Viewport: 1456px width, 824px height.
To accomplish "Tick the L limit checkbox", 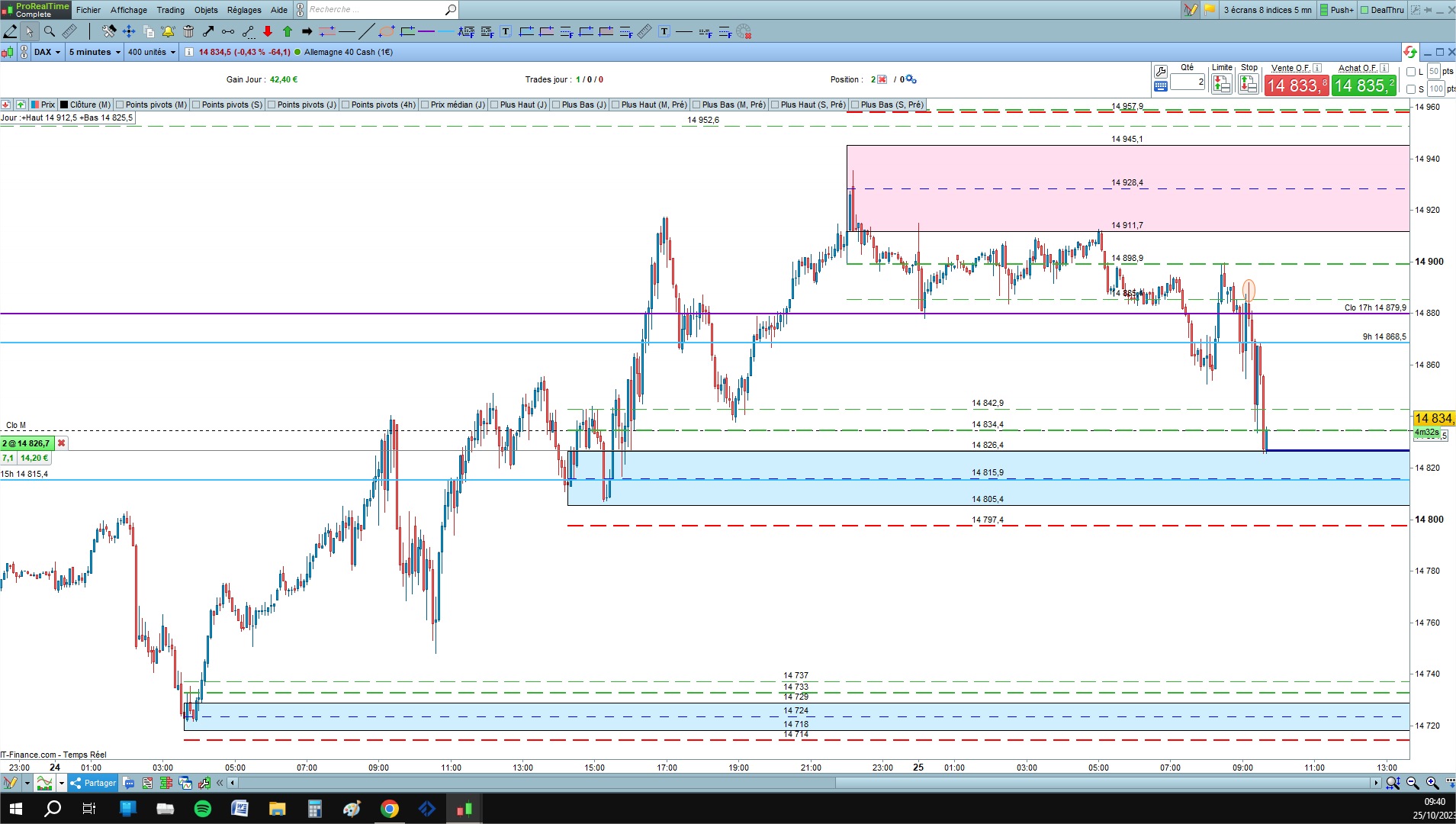I will [1411, 72].
